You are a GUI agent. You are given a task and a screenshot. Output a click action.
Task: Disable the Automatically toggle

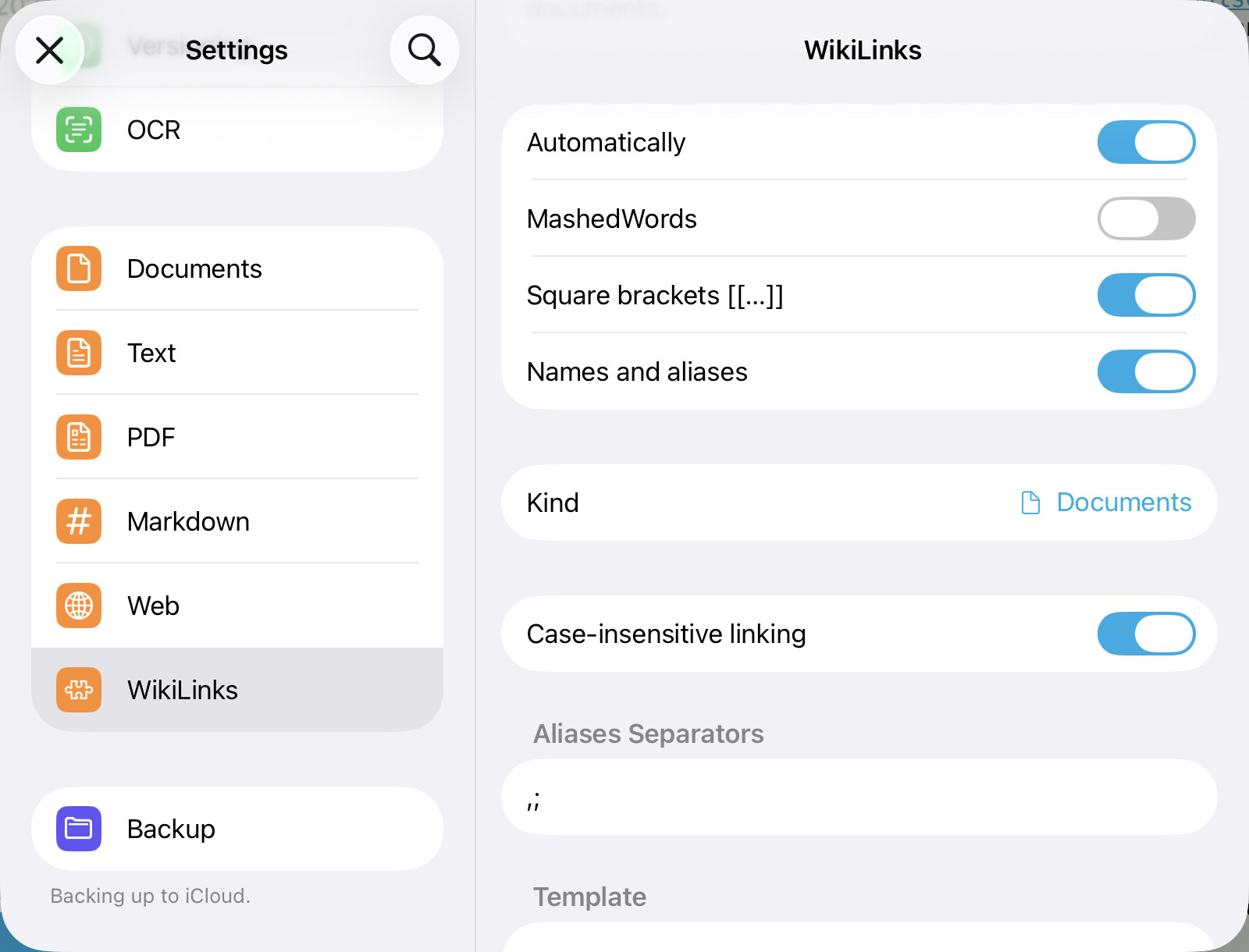(x=1145, y=142)
